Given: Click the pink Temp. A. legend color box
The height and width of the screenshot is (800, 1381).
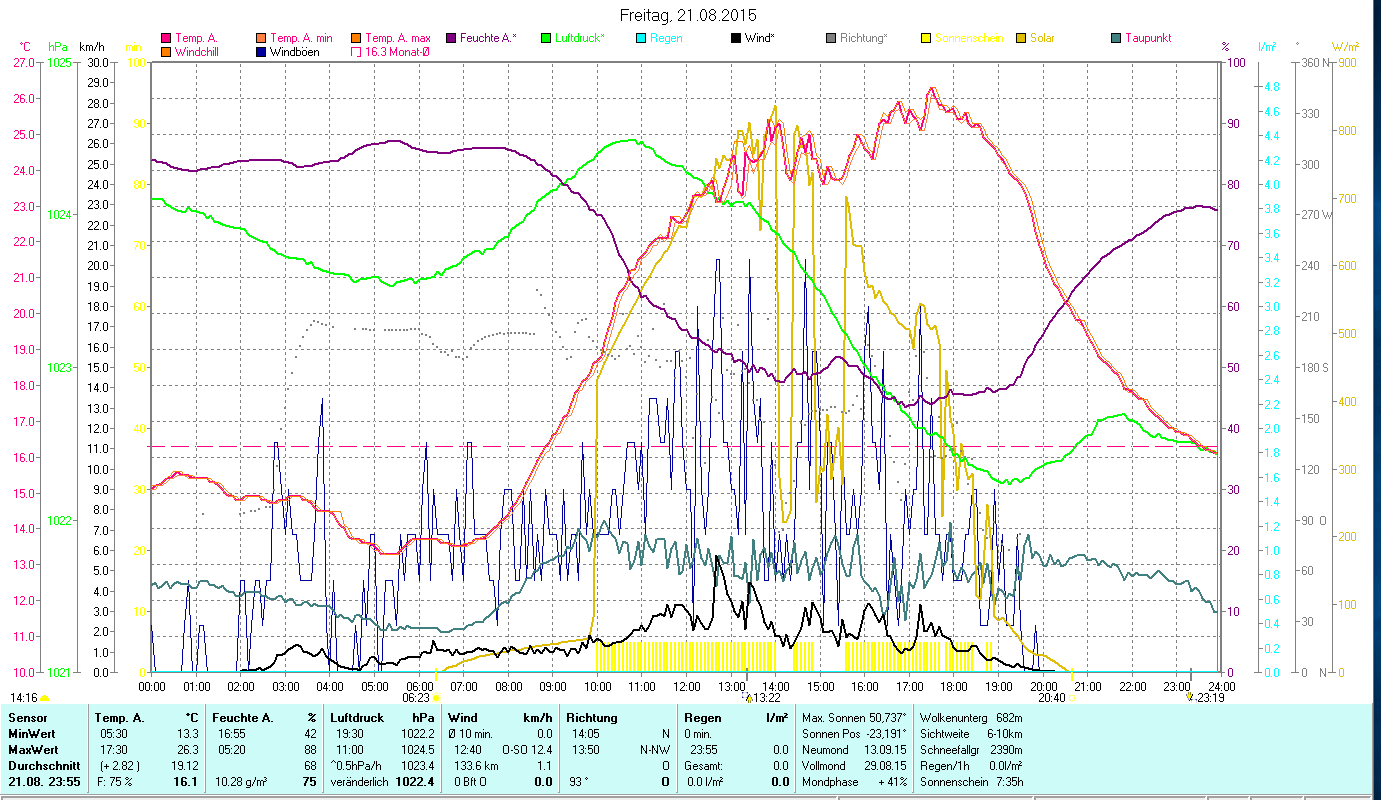Looking at the screenshot, I should [166, 38].
